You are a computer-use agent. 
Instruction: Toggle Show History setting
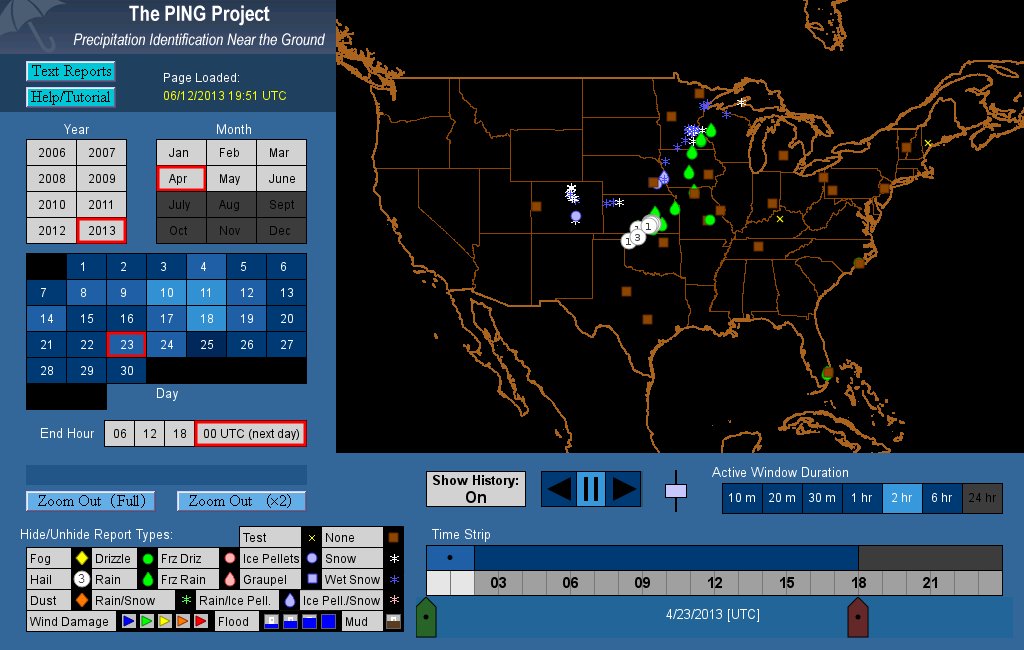476,489
